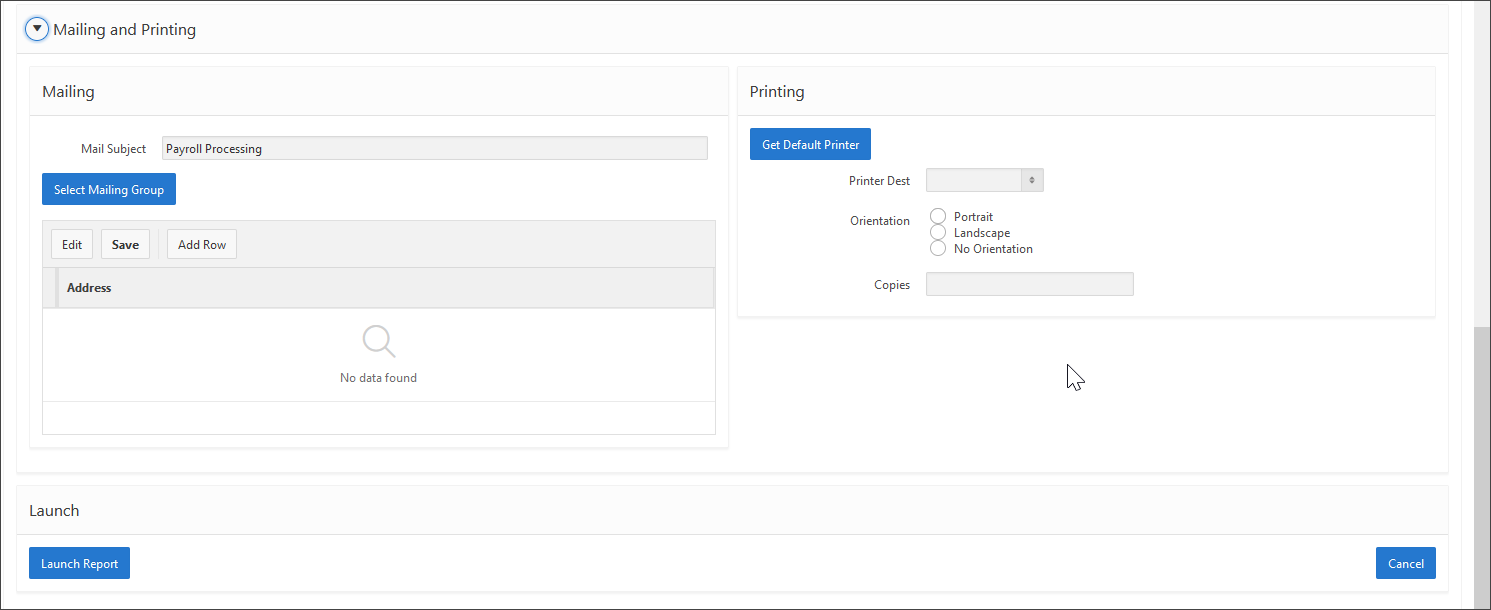Image resolution: width=1491 pixels, height=610 pixels.
Task: Click the Copies input field
Action: pos(1029,285)
